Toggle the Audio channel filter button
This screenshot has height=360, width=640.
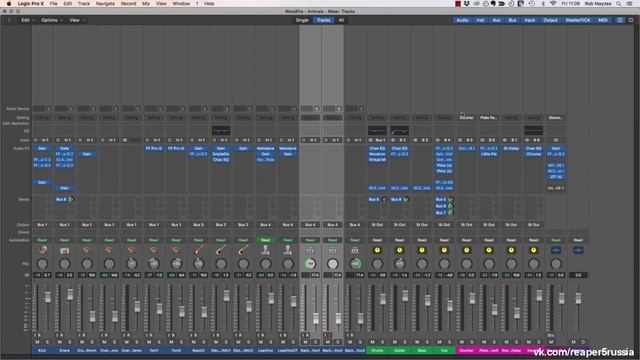[462, 20]
